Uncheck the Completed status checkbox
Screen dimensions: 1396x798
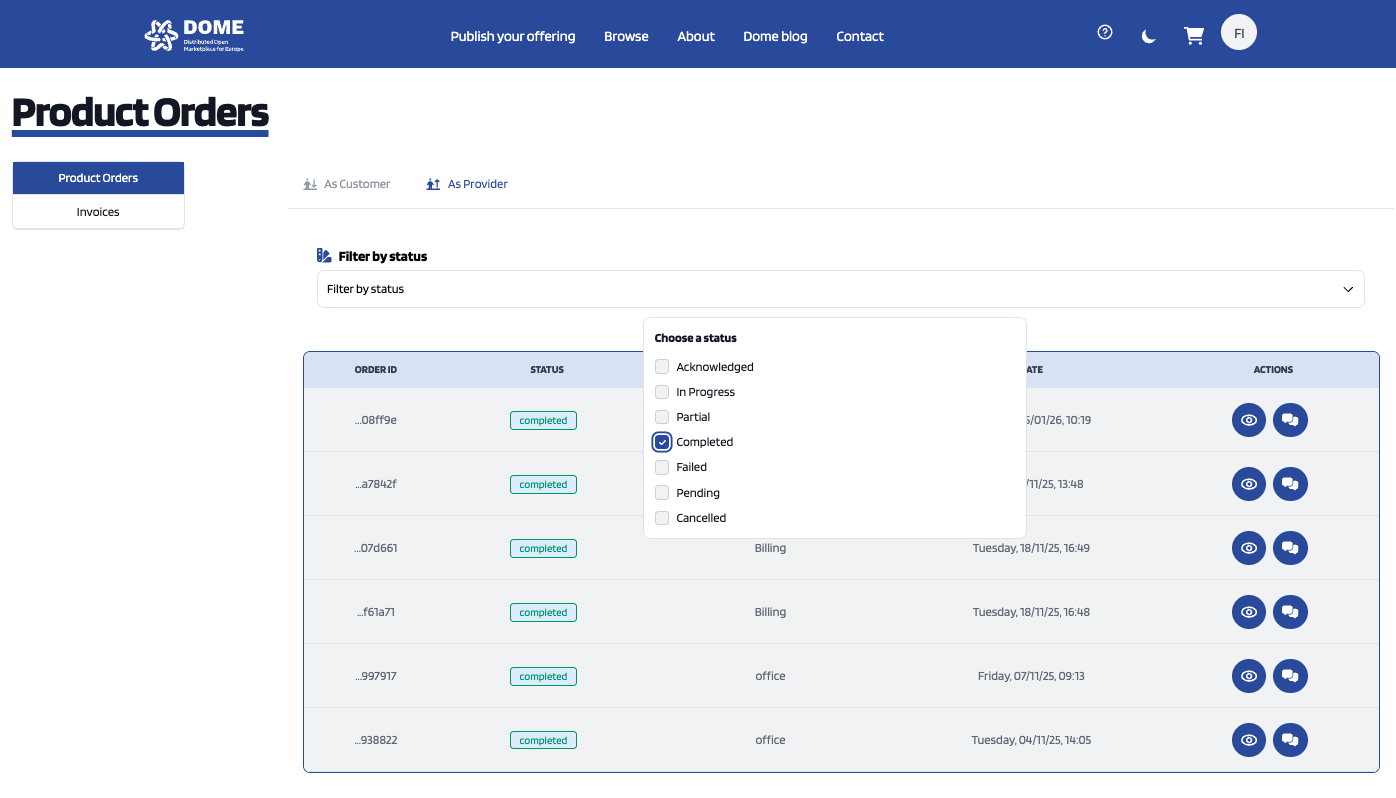click(662, 442)
